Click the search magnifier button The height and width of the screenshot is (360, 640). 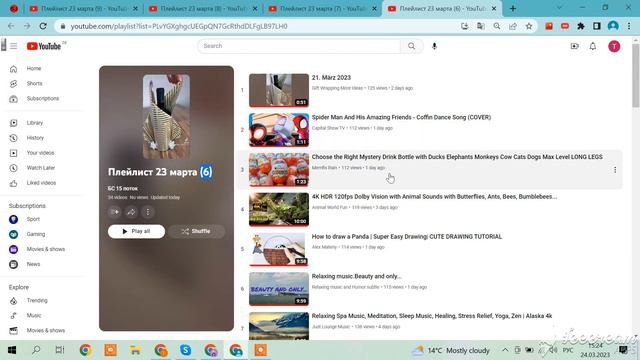pyautogui.click(x=411, y=46)
